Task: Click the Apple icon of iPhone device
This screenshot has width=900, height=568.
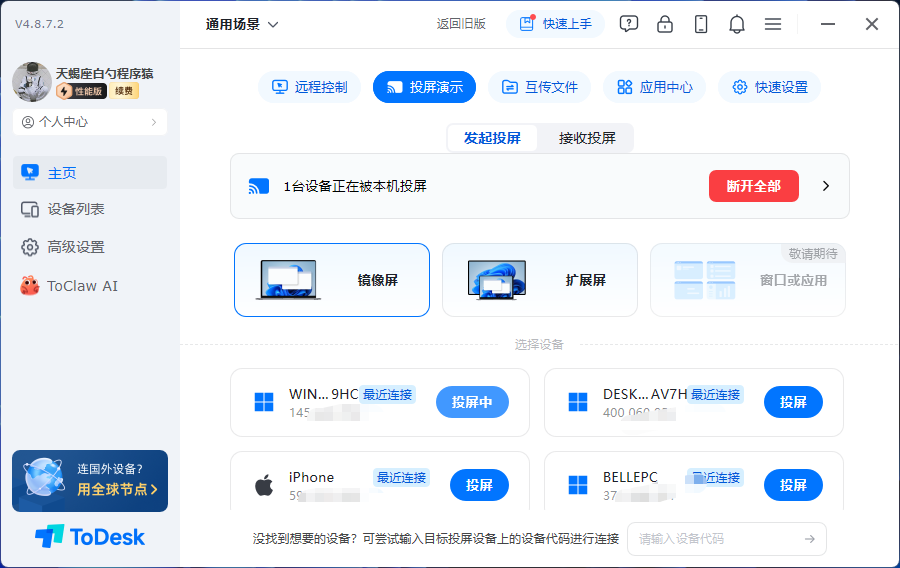Action: (264, 485)
